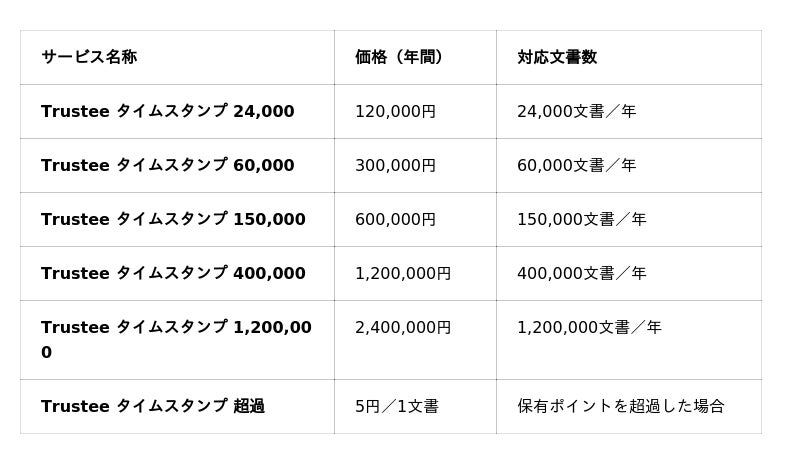Viewport: 800px width, 464px height.
Task: Click the 600,000円 price cell
Action: [x=395, y=219]
